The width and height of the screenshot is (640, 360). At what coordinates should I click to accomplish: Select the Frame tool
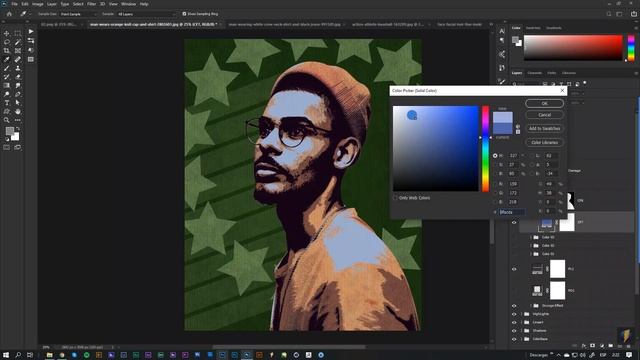[18, 51]
